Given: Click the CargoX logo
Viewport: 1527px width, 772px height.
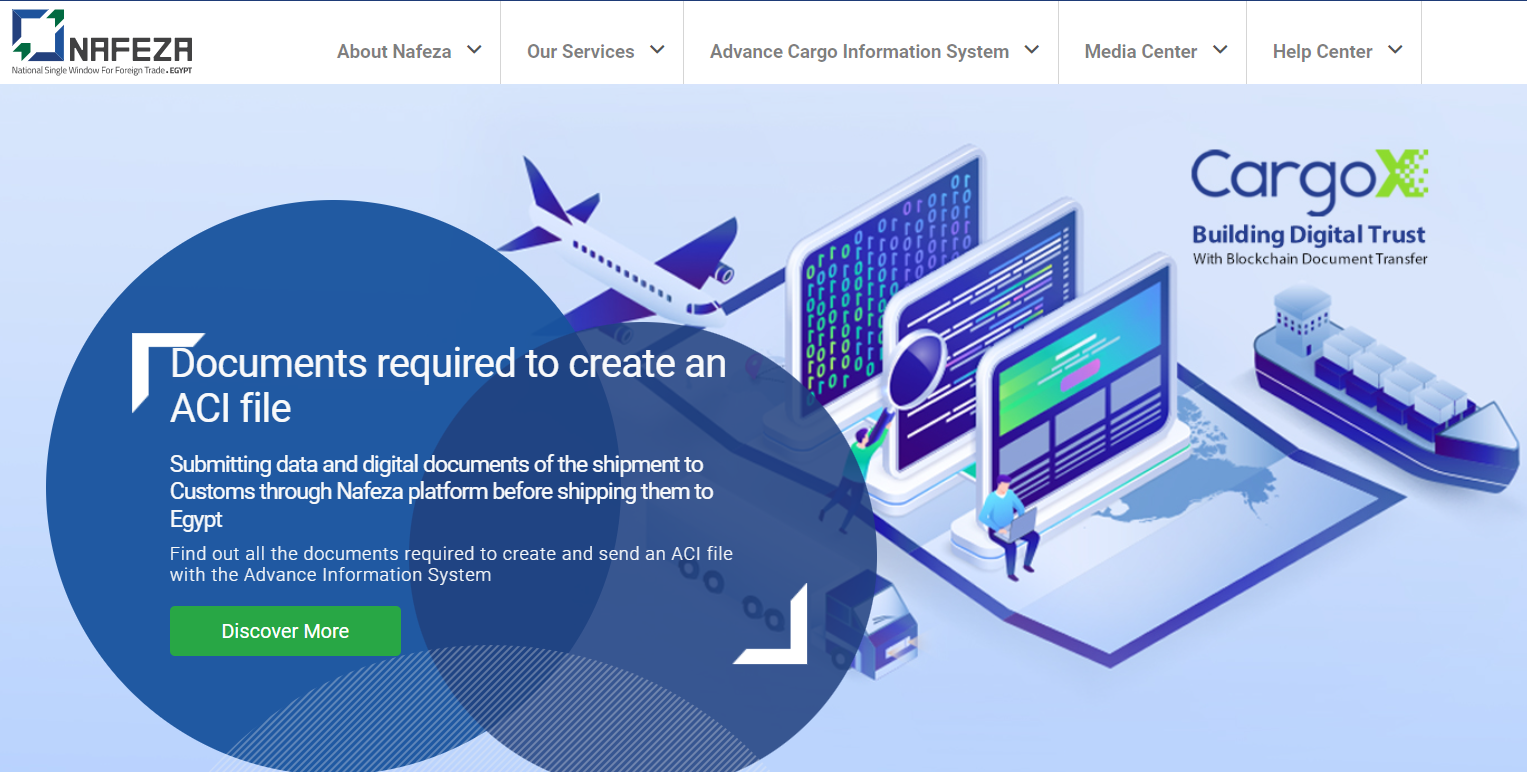Looking at the screenshot, I should (x=1309, y=207).
